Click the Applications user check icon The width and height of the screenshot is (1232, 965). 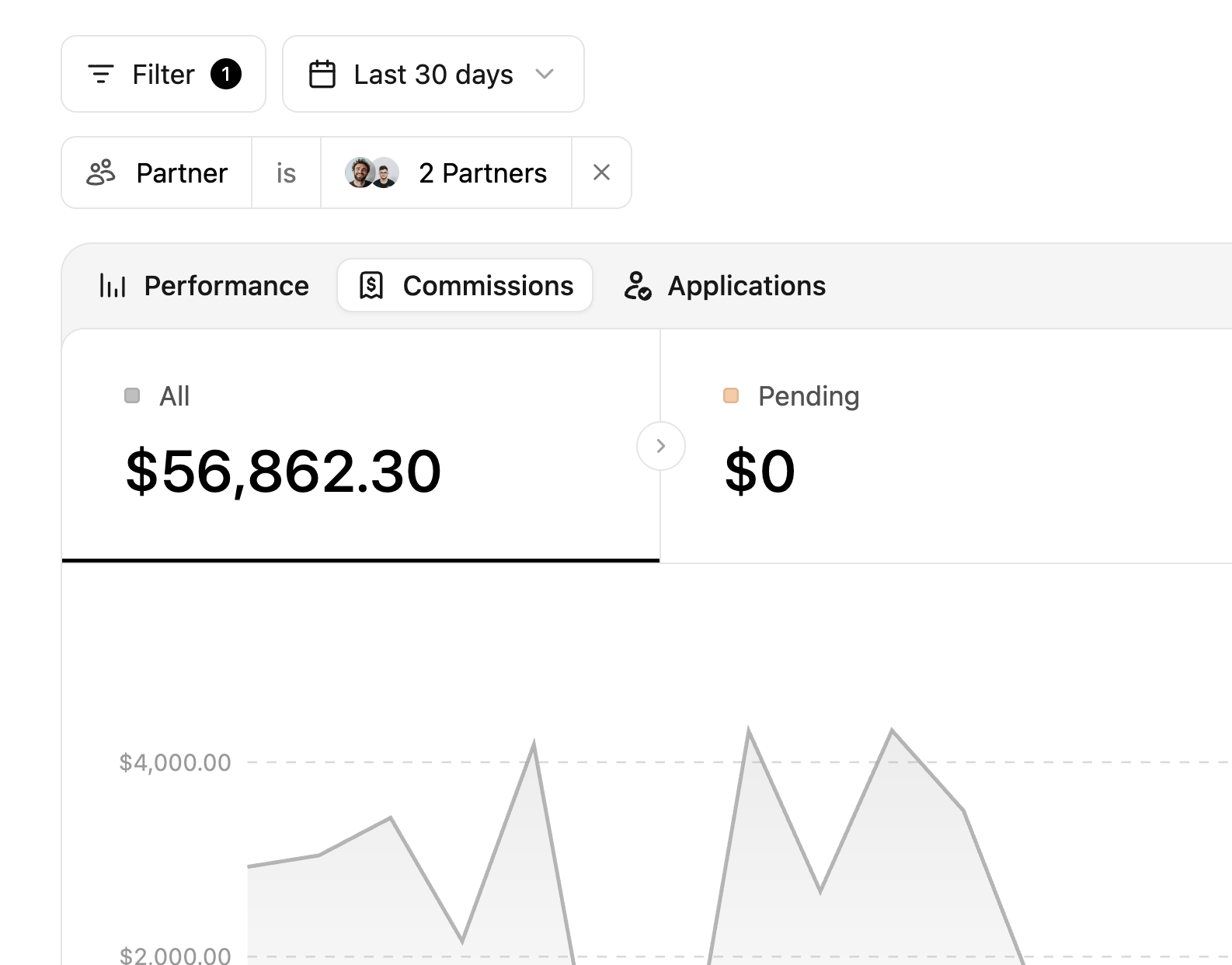(638, 286)
